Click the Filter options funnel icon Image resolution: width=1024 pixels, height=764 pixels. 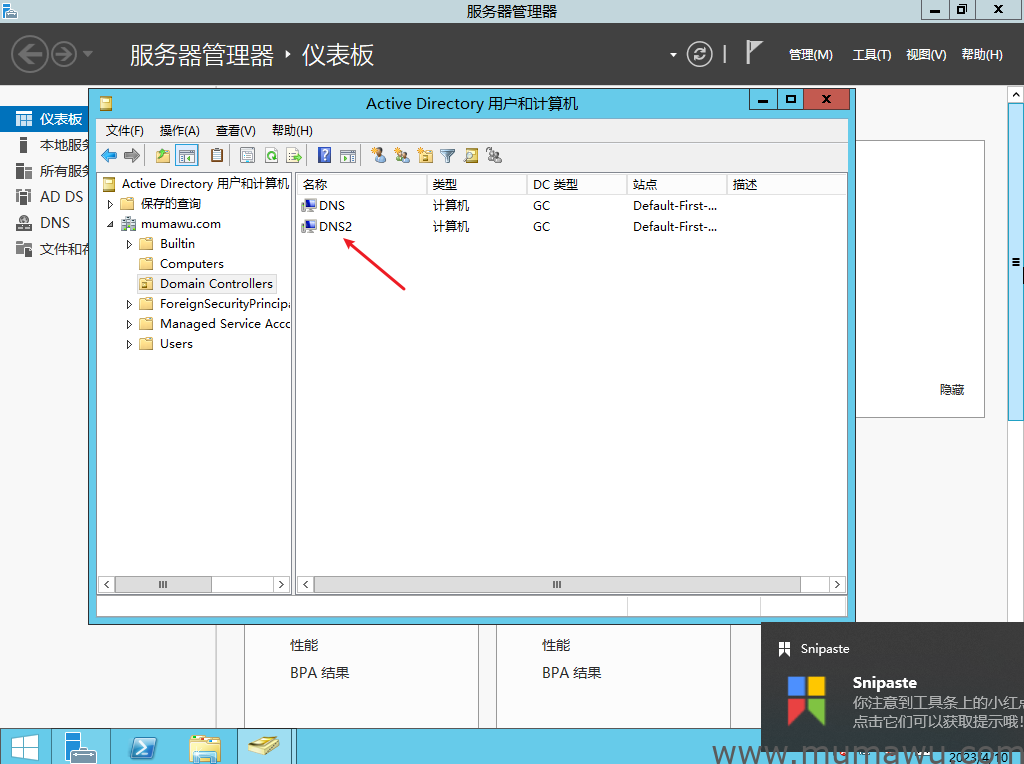pyautogui.click(x=448, y=155)
